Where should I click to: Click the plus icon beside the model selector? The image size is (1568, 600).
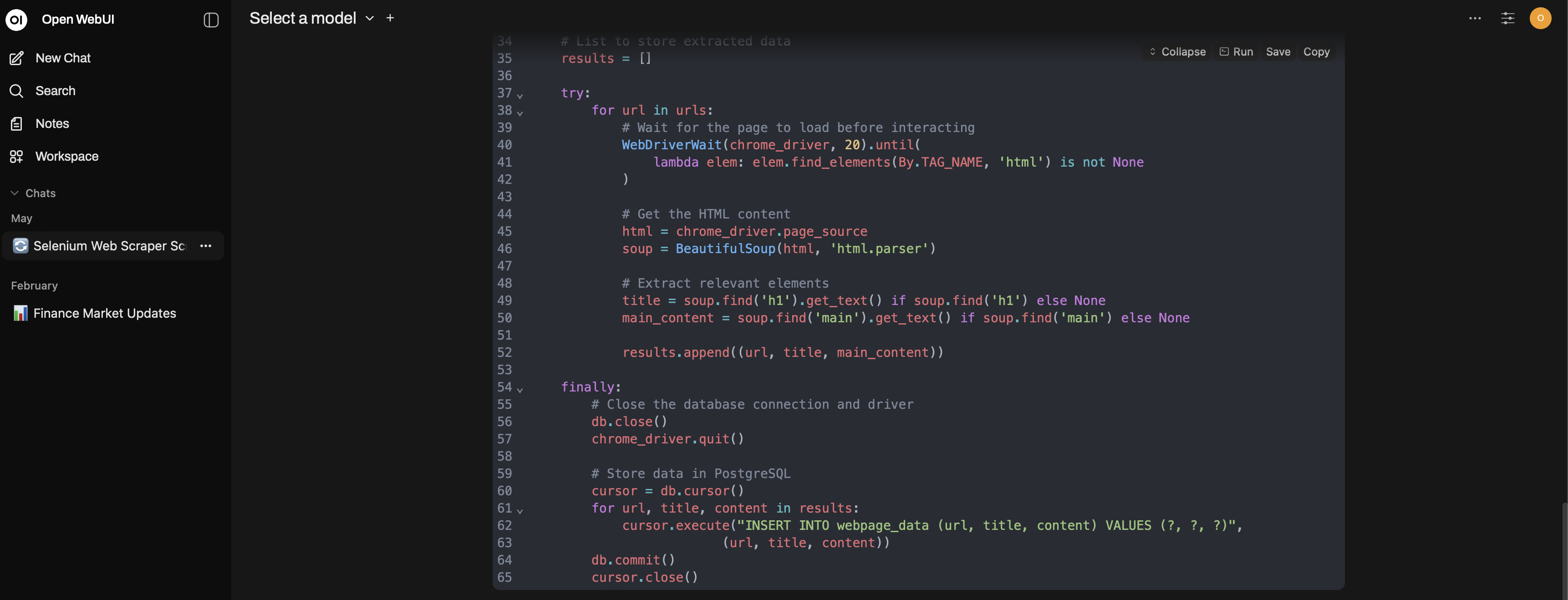click(x=390, y=18)
